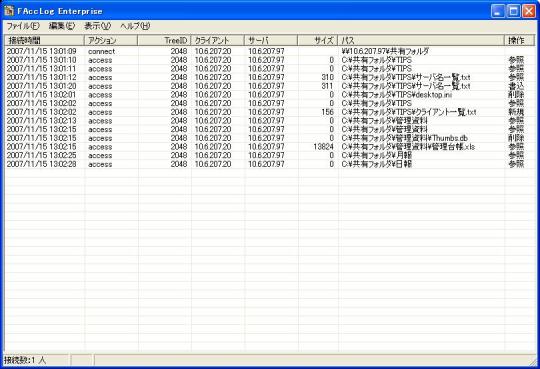Sort by the アクション column header
Image resolution: width=540 pixels, height=369 pixels.
pos(111,40)
